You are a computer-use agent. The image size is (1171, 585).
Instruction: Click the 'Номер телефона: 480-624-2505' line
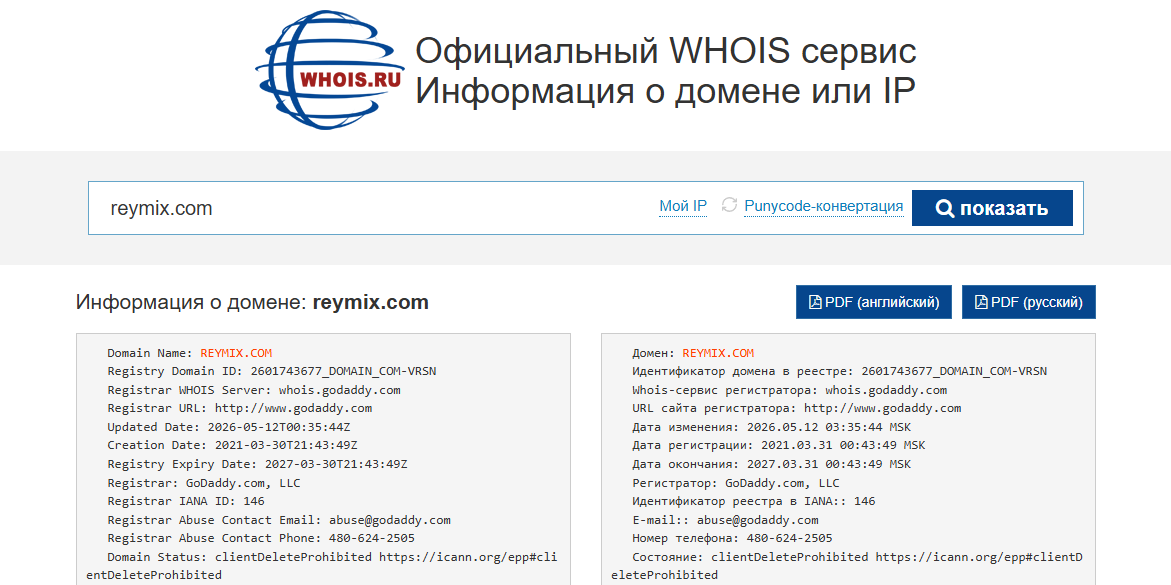(x=732, y=538)
